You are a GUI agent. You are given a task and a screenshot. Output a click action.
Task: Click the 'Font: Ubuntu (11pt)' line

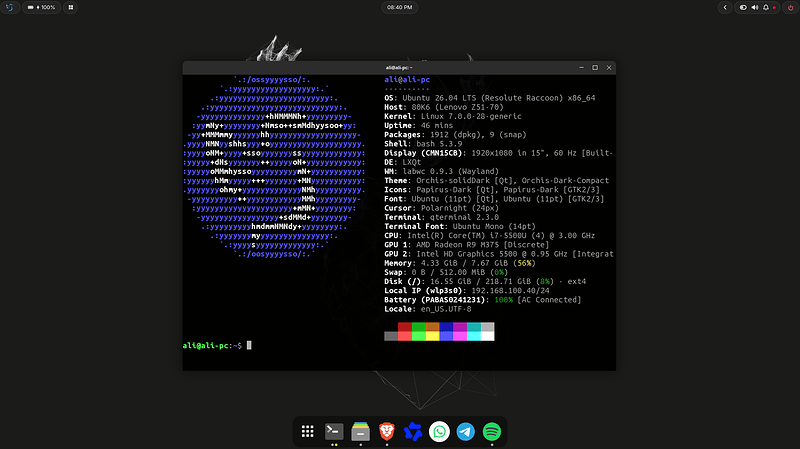[494, 199]
